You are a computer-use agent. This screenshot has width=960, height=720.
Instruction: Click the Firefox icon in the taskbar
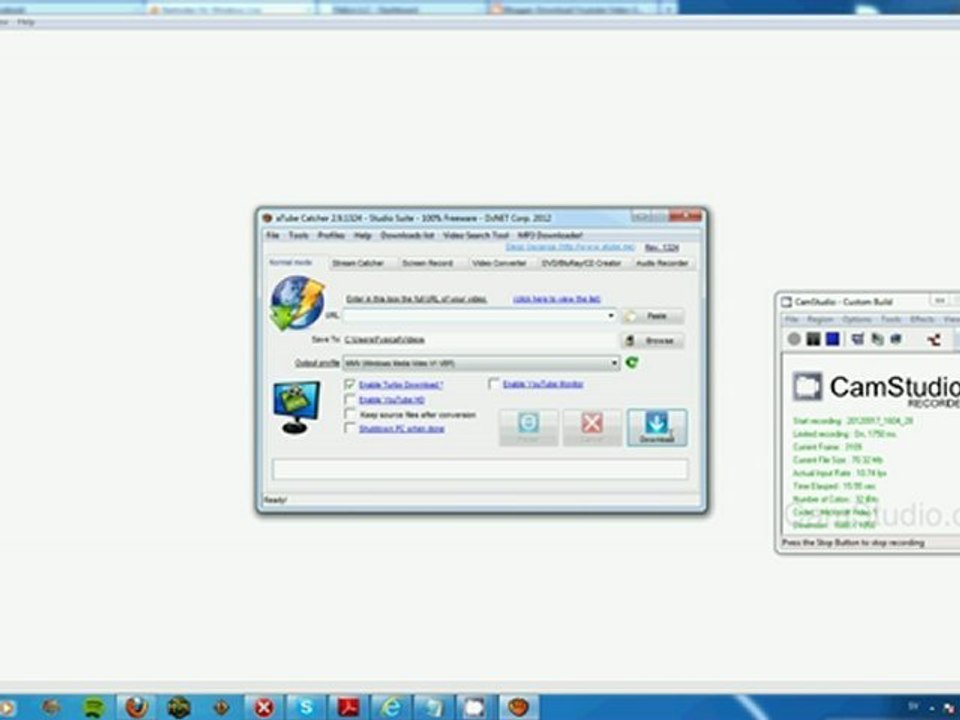pyautogui.click(x=137, y=708)
